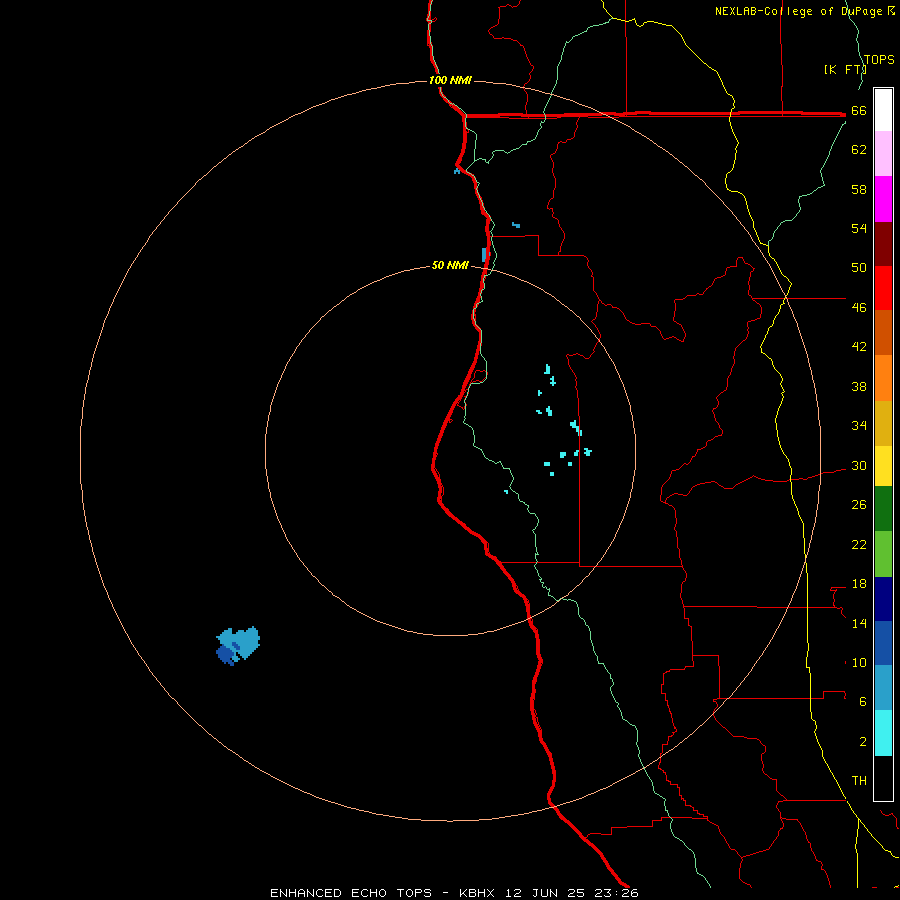Click the 23:26 timestamp

click(x=616, y=893)
